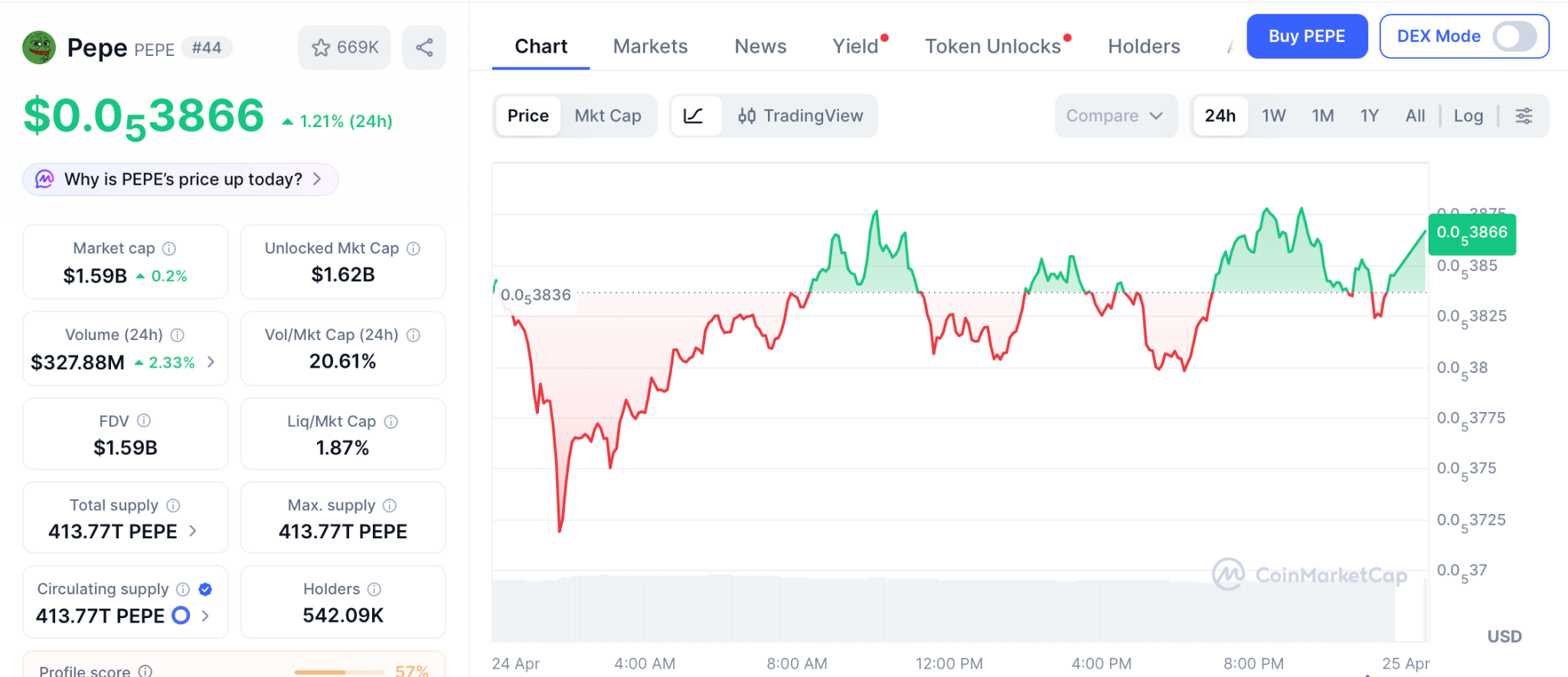Switch to the Markets tab

tap(650, 47)
